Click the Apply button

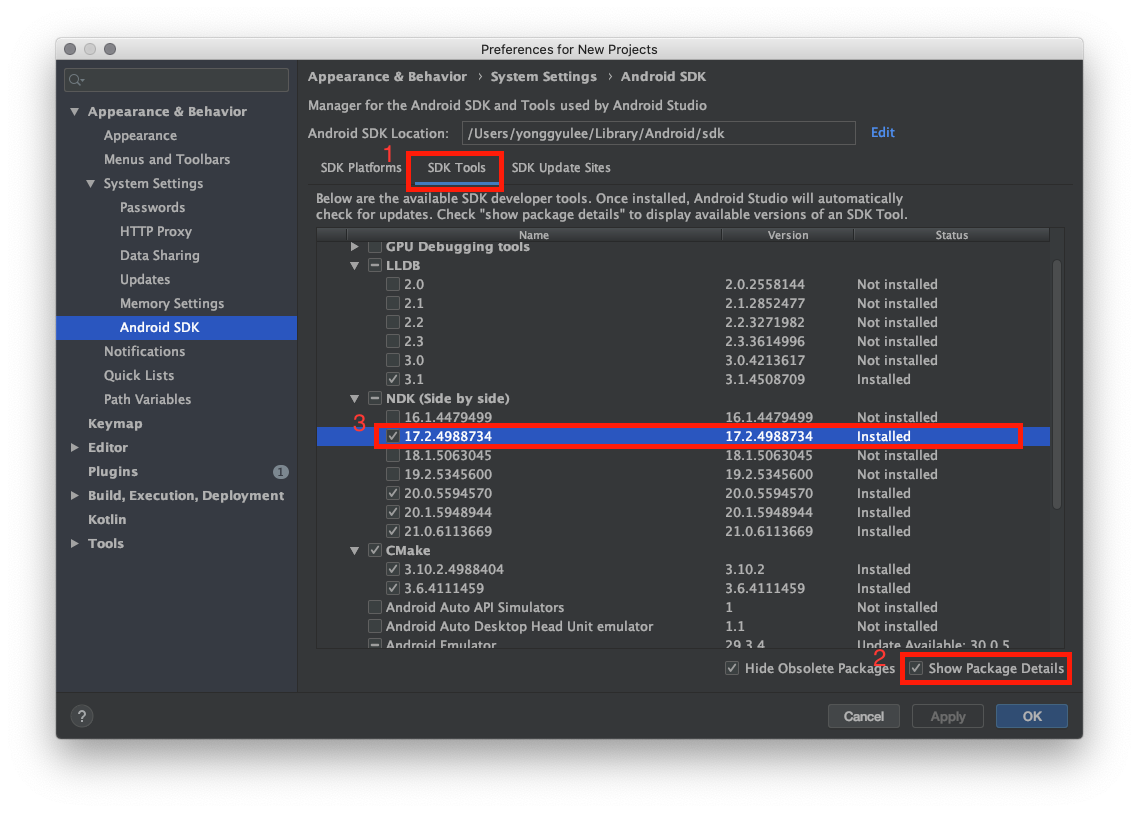pos(948,716)
